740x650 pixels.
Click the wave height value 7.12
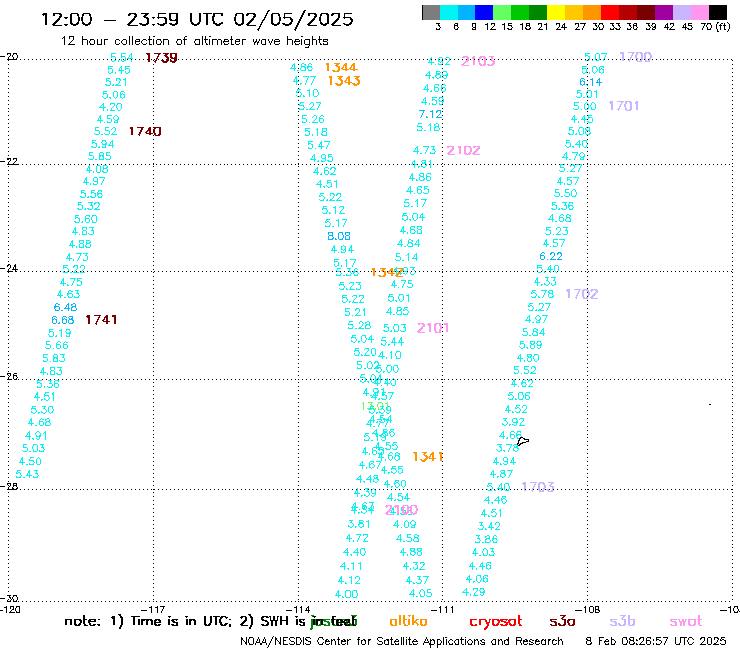coord(430,114)
